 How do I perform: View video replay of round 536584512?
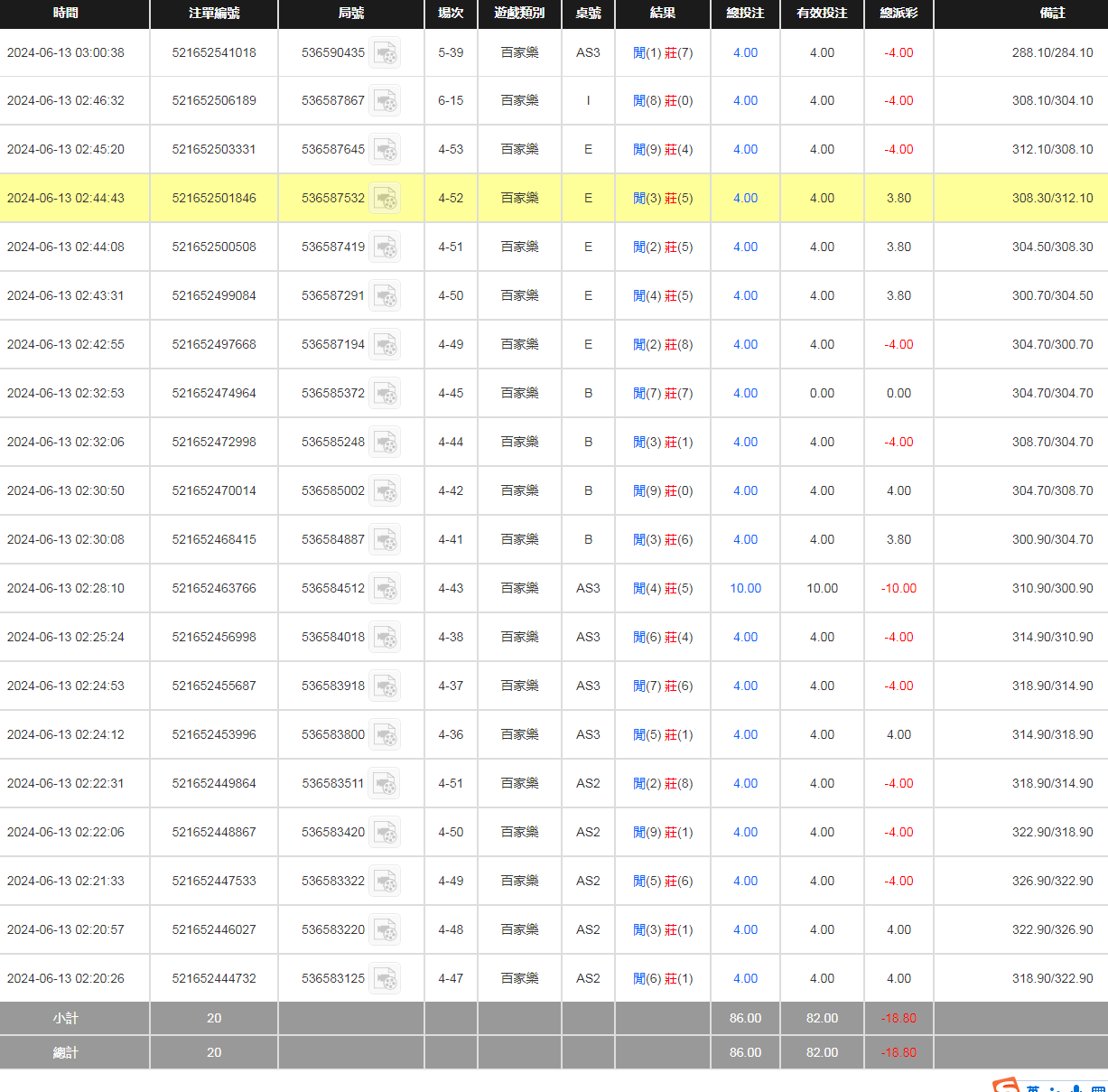tap(386, 589)
